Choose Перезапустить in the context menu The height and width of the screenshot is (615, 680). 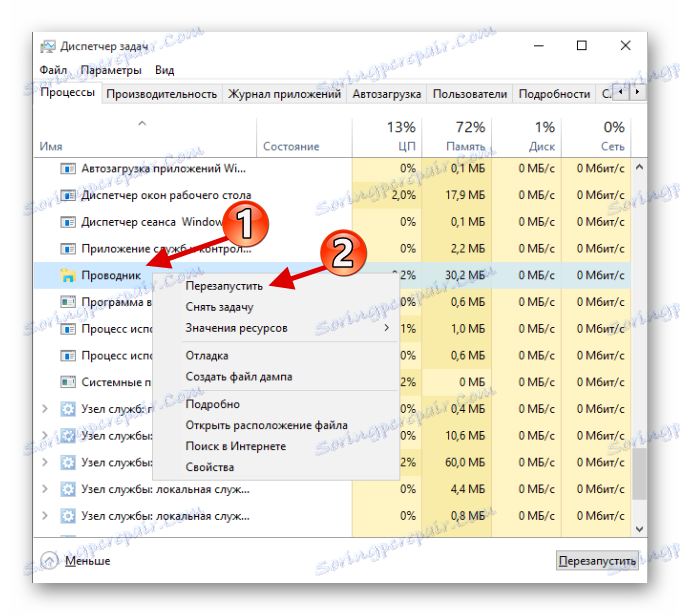(x=224, y=286)
